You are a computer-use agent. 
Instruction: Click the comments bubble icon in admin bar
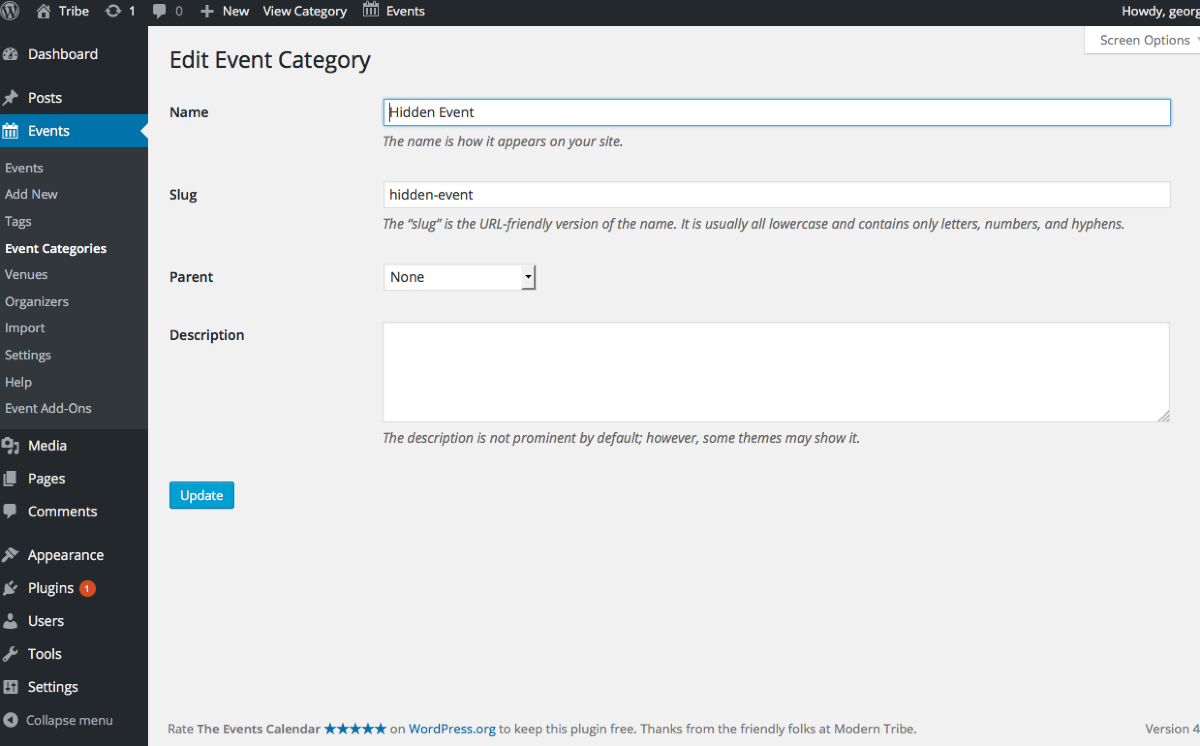[160, 11]
